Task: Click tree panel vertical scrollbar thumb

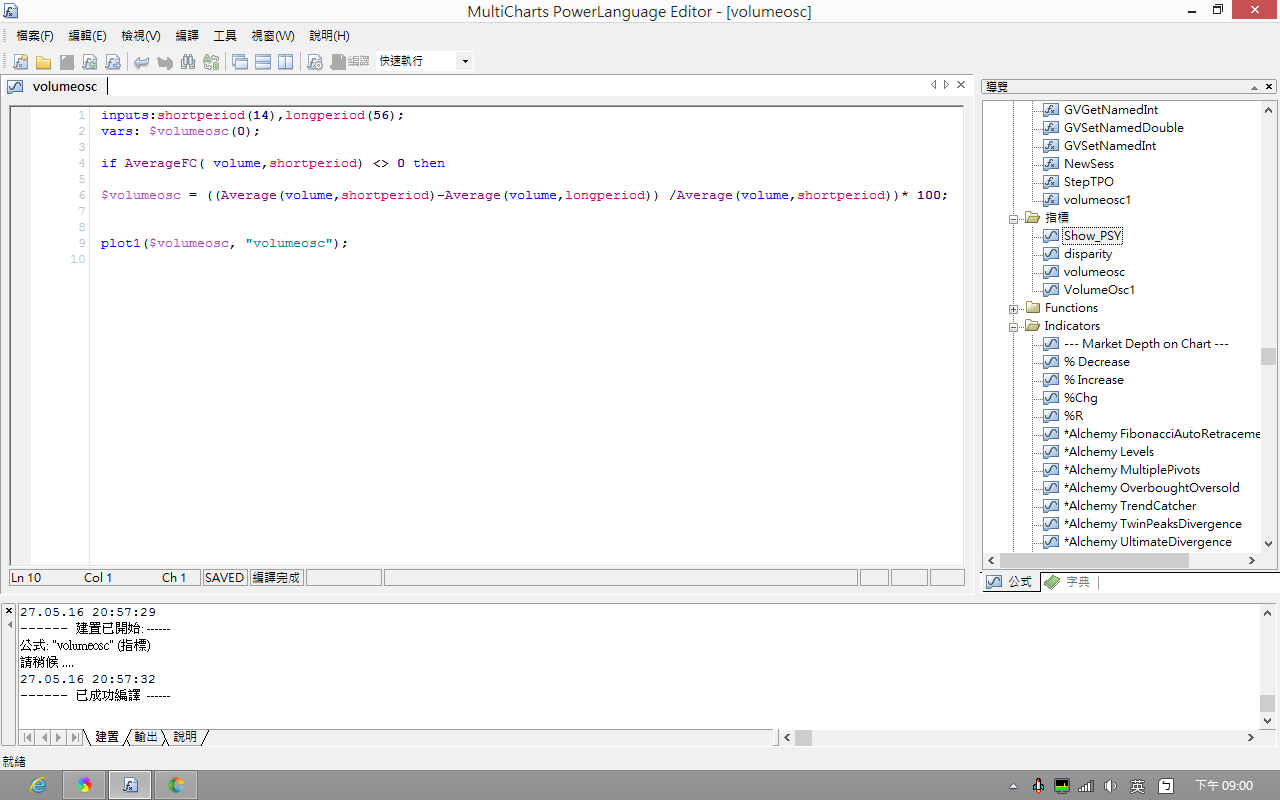Action: [x=1268, y=356]
